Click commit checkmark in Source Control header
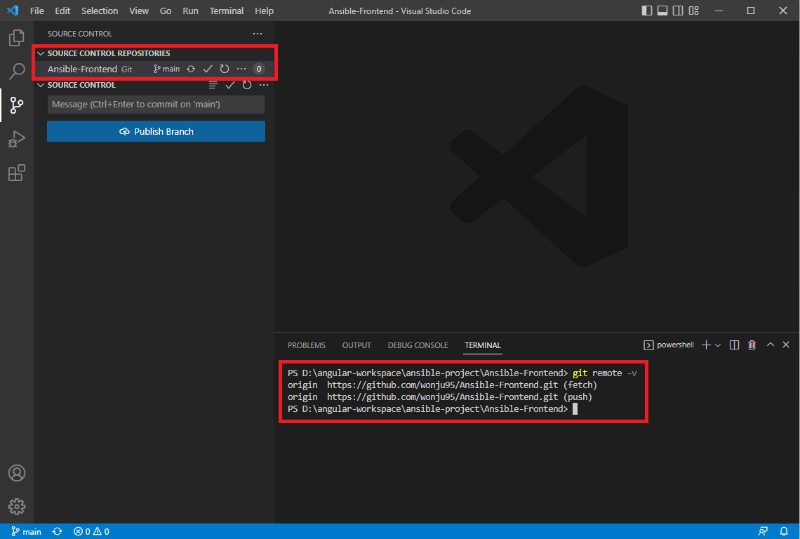800x539 pixels. (230, 85)
